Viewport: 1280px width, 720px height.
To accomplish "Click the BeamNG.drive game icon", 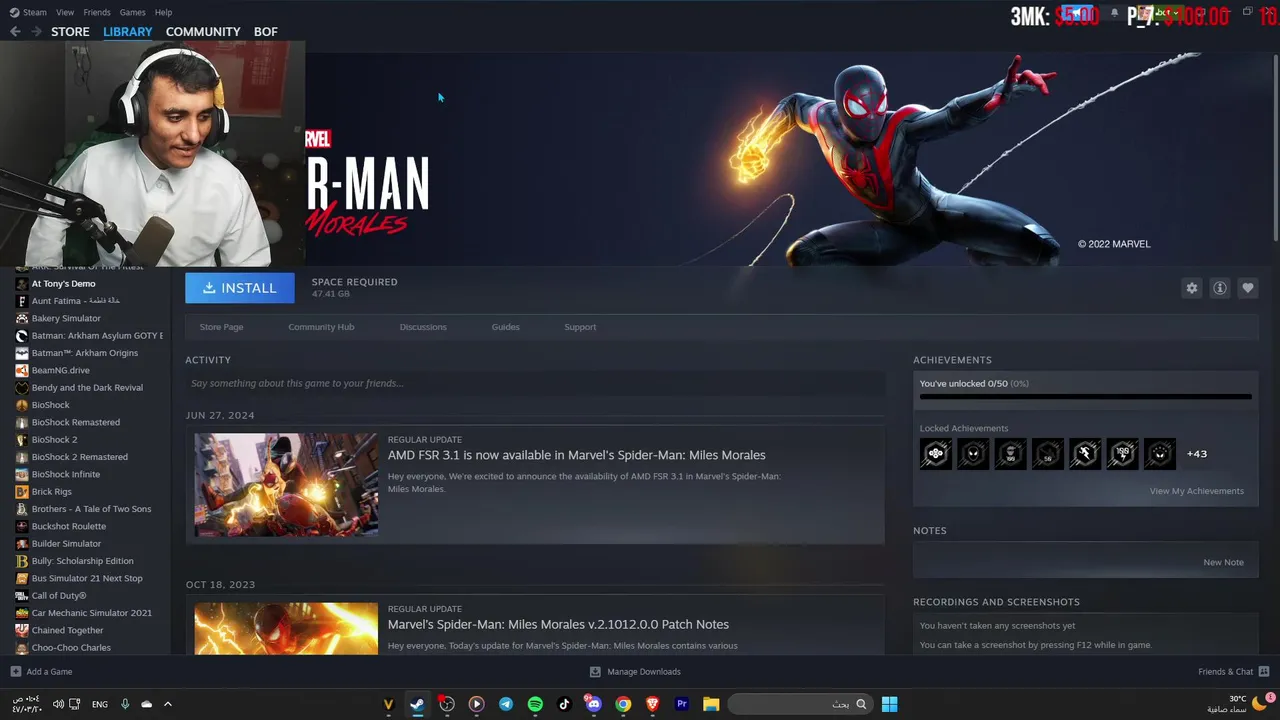I will [22, 370].
